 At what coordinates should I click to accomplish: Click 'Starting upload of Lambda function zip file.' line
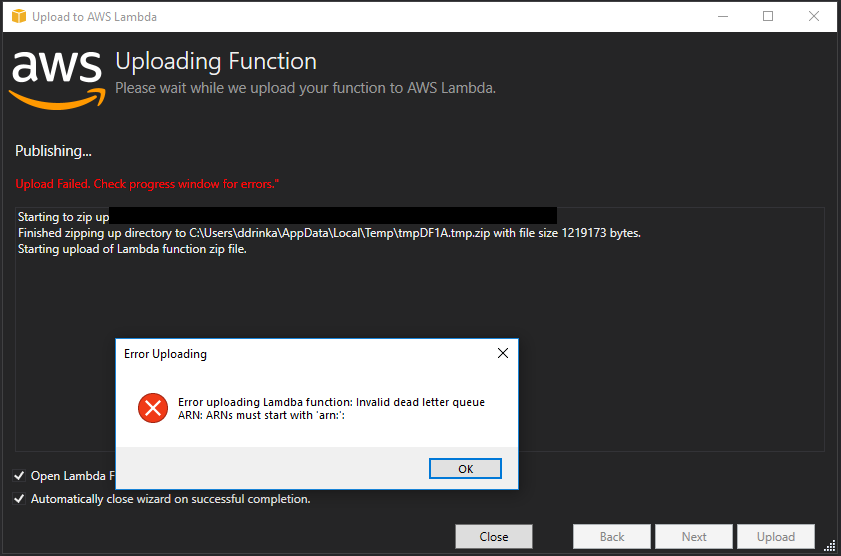132,249
